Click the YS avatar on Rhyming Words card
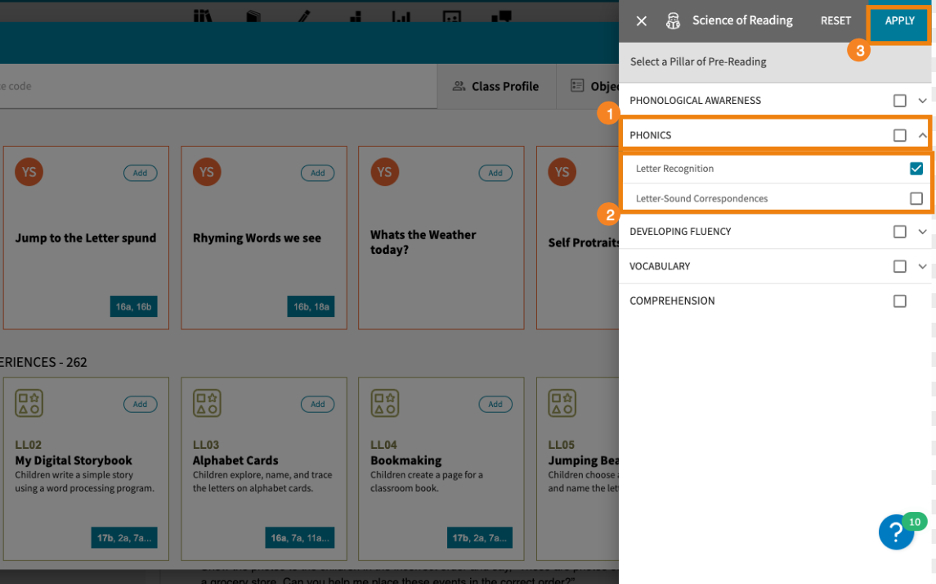936x584 pixels. tap(207, 172)
